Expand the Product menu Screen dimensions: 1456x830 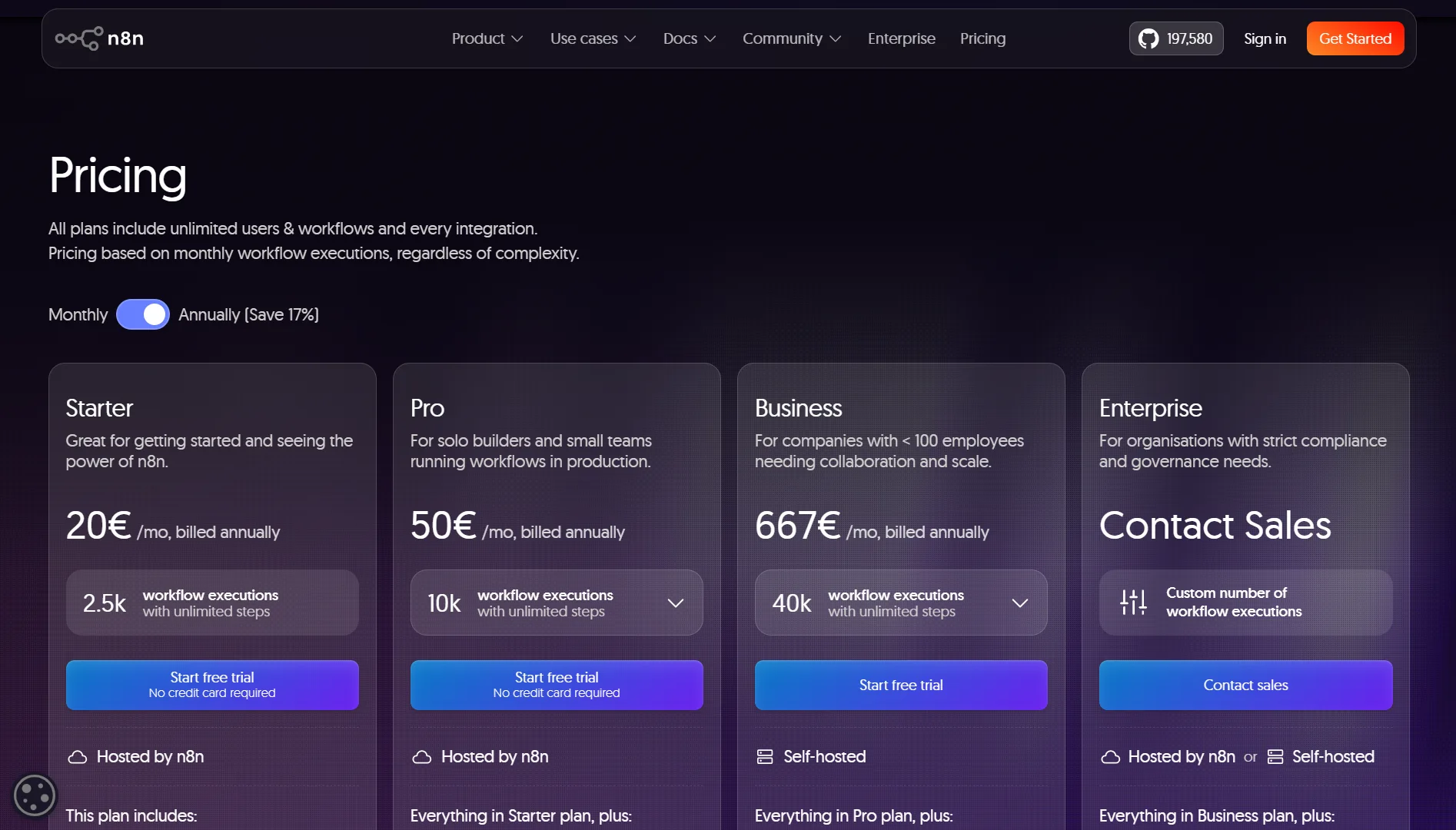tap(487, 38)
